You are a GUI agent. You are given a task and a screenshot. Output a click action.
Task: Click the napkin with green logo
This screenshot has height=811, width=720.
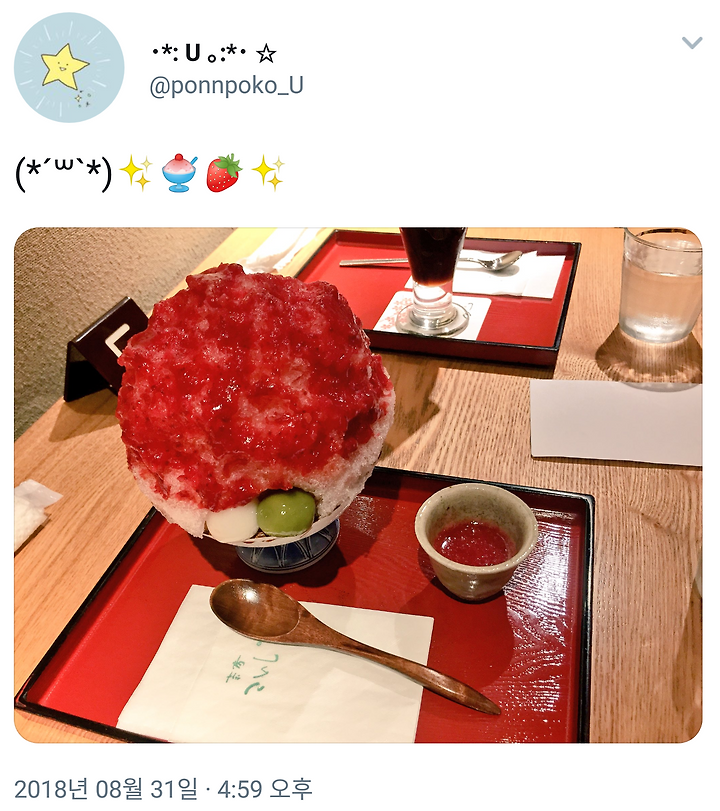pos(276,665)
